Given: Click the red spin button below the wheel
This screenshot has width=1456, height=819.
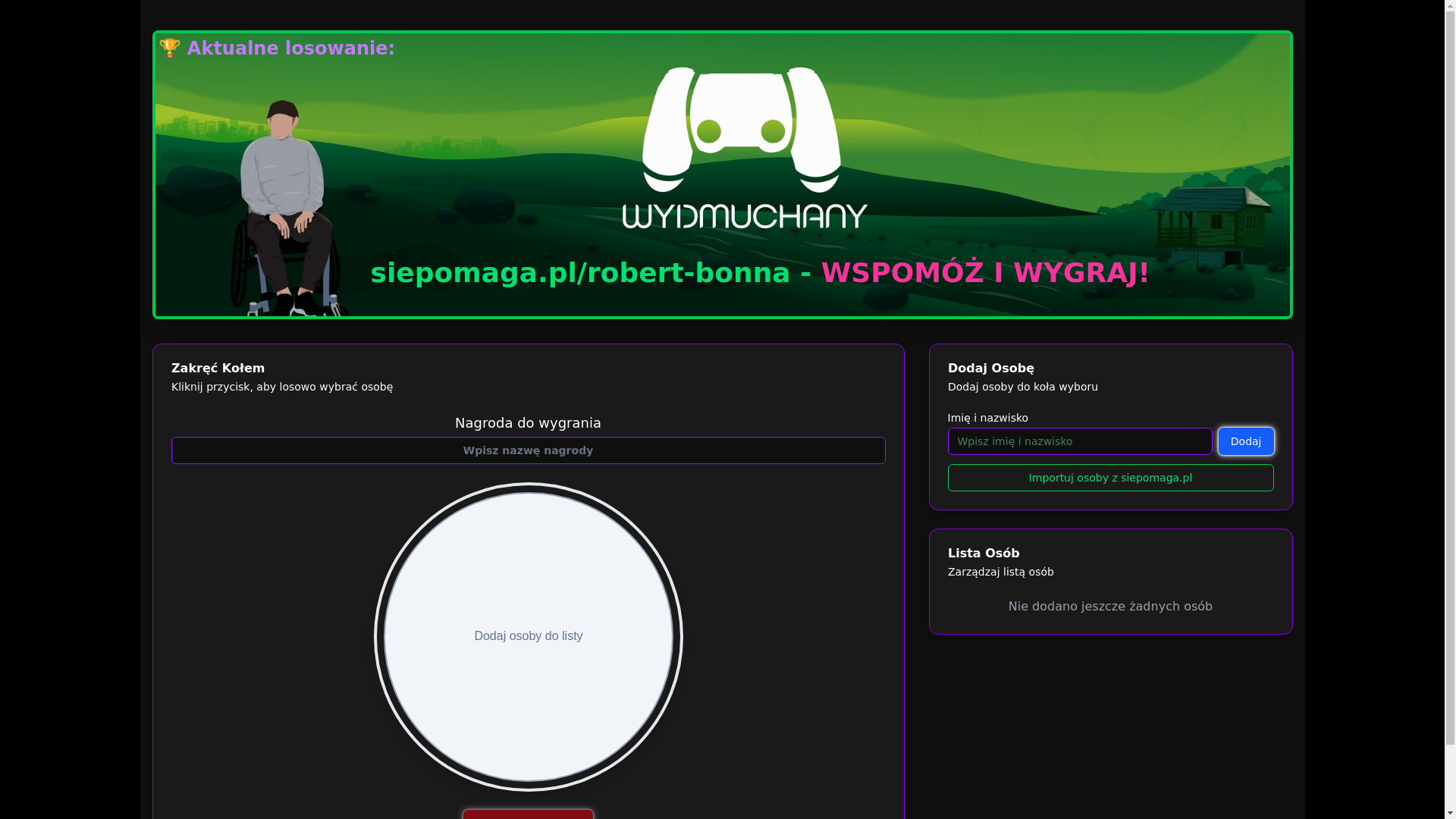Looking at the screenshot, I should point(529,814).
